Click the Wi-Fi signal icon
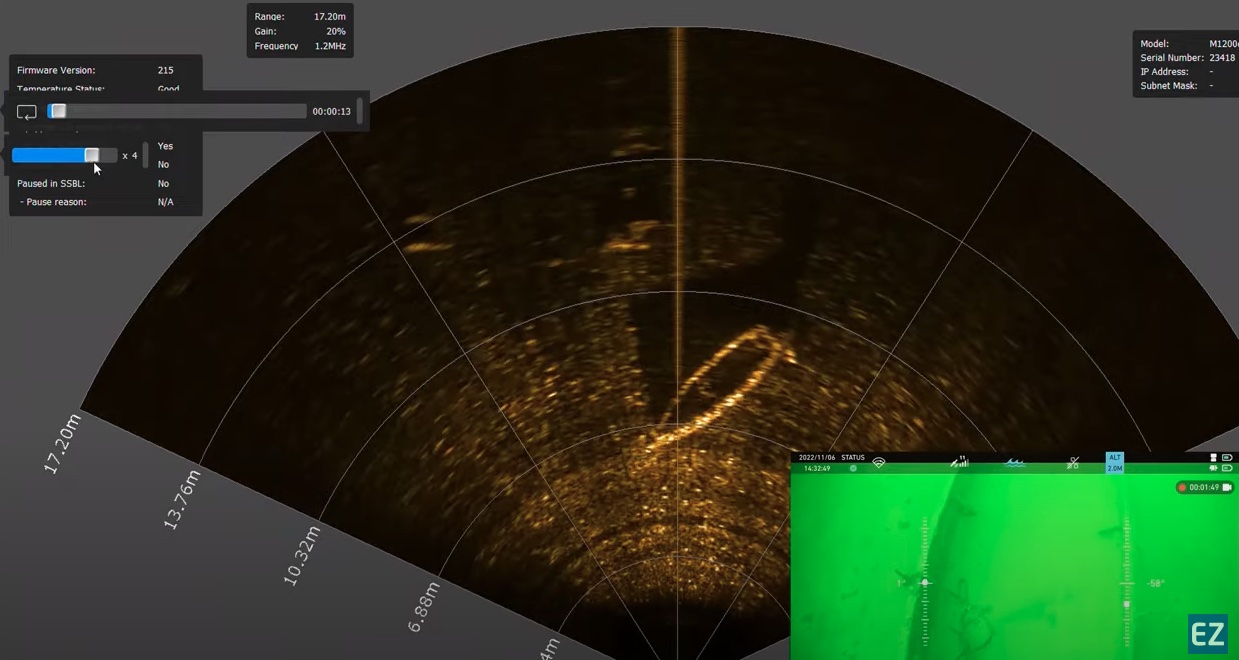This screenshot has width=1239, height=660. pyautogui.click(x=879, y=463)
